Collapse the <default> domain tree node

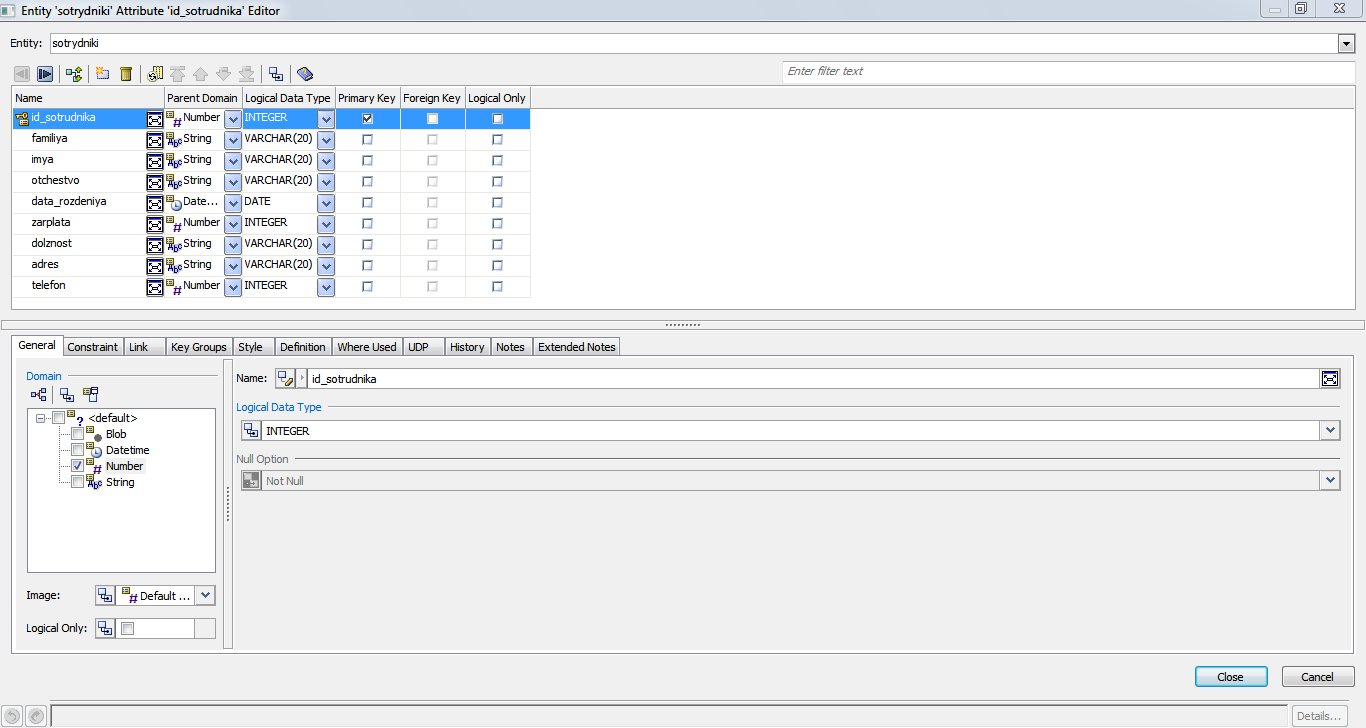click(40, 418)
